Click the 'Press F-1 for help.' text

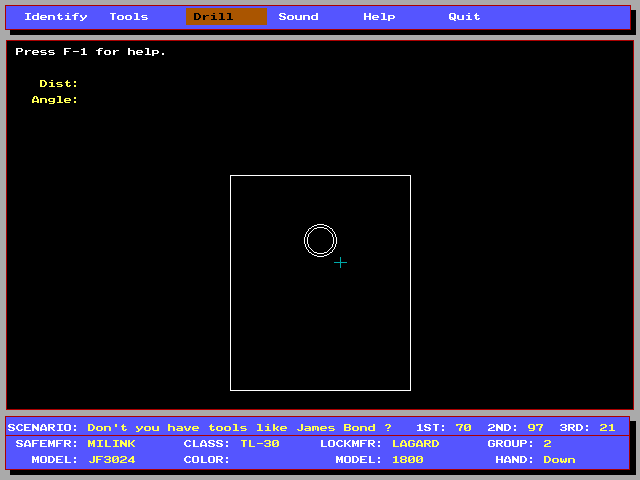[x=90, y=52]
